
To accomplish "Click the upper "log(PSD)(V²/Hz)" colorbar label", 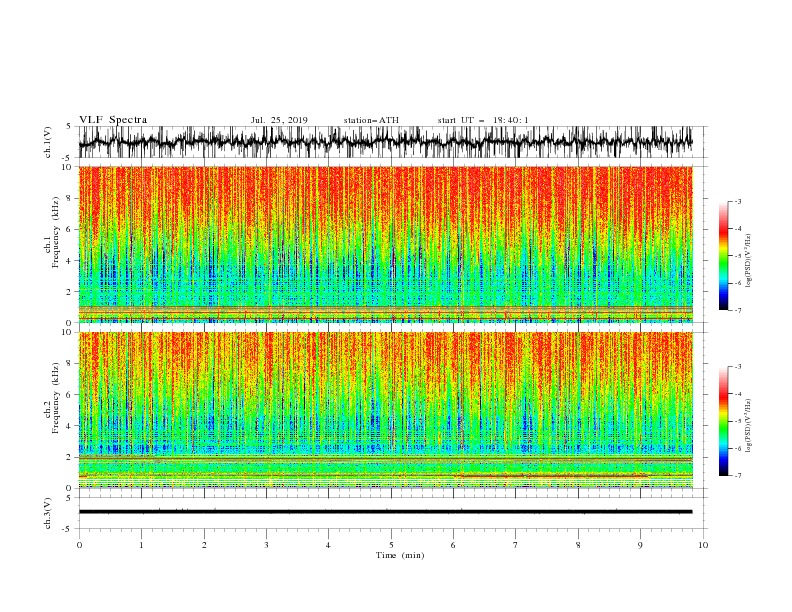I will [x=749, y=261].
